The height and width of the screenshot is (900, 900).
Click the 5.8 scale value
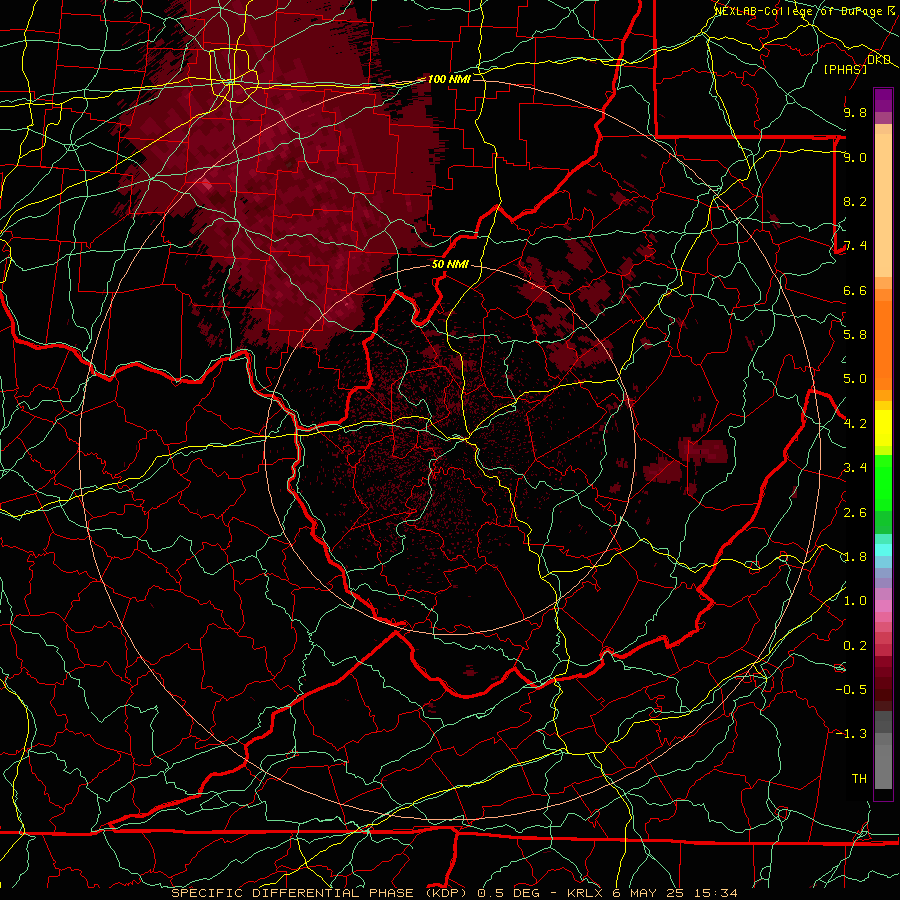coord(855,335)
